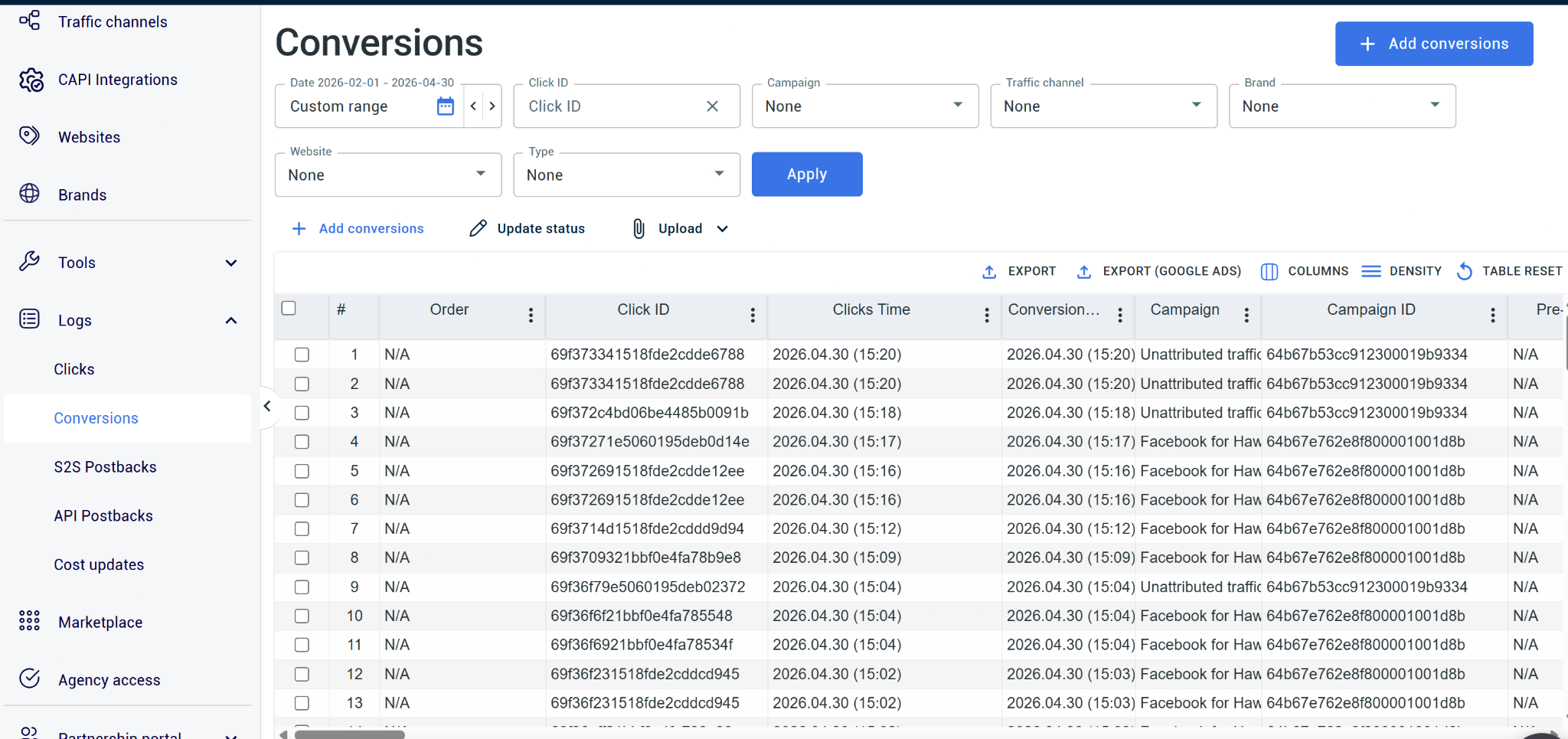Image resolution: width=1568 pixels, height=739 pixels.
Task: Open the Order column menu dots
Action: (531, 315)
